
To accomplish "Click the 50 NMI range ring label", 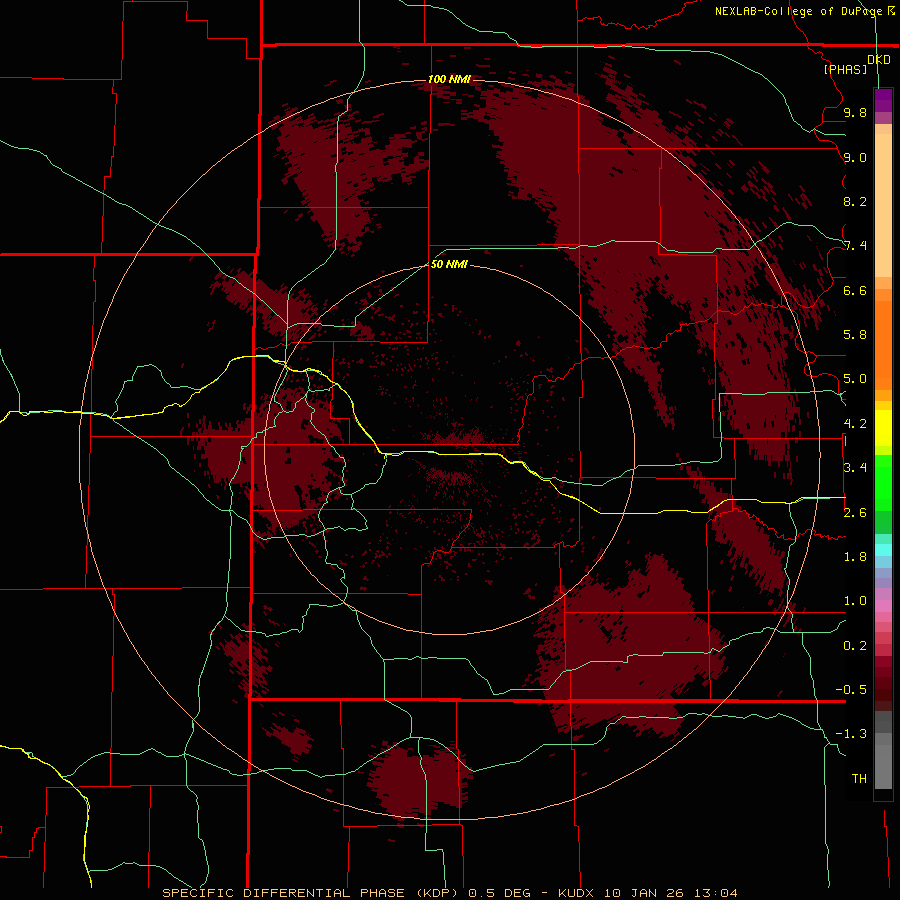I will (449, 264).
